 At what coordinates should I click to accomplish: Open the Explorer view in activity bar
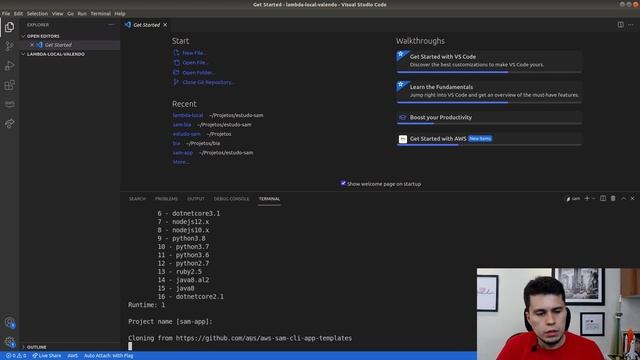(9, 27)
